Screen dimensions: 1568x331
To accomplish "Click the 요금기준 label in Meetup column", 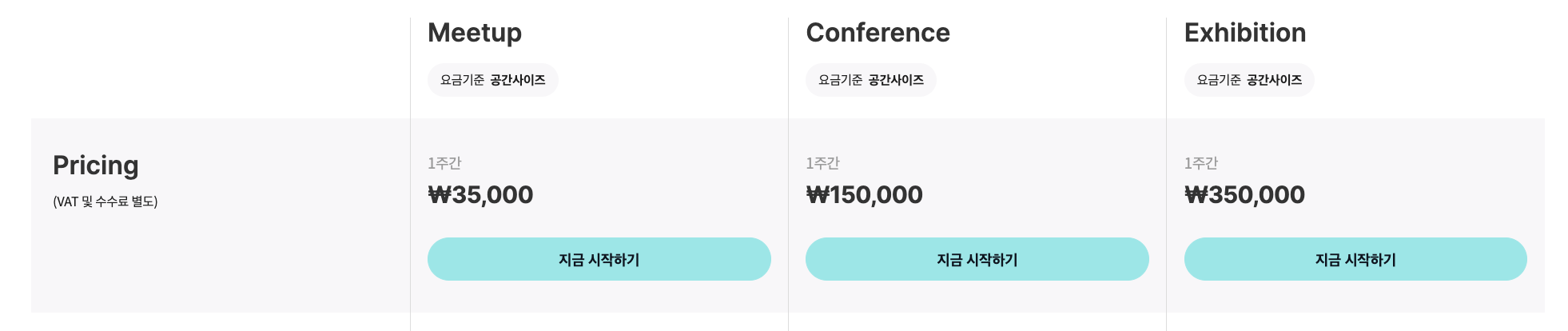I will point(462,80).
